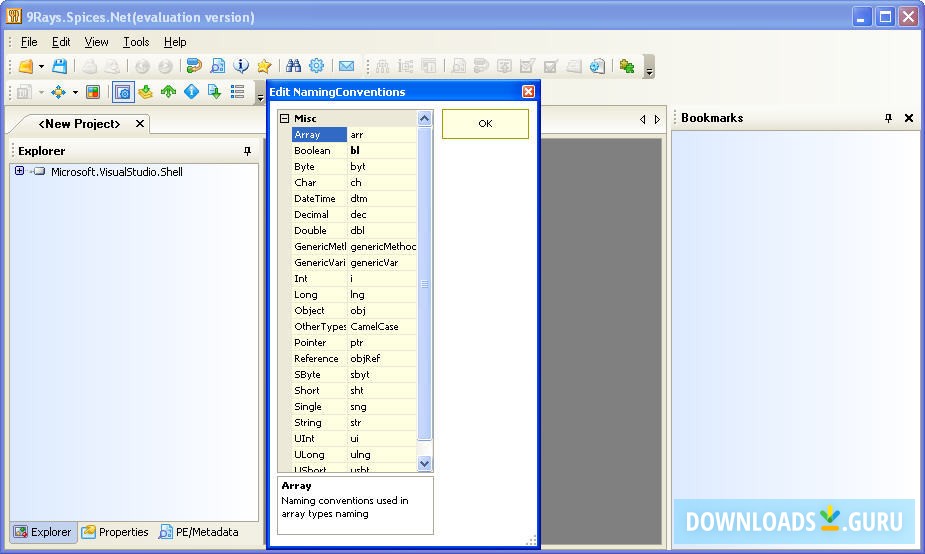Click the yellow star favorites icon
This screenshot has width=925, height=554.
tap(264, 66)
